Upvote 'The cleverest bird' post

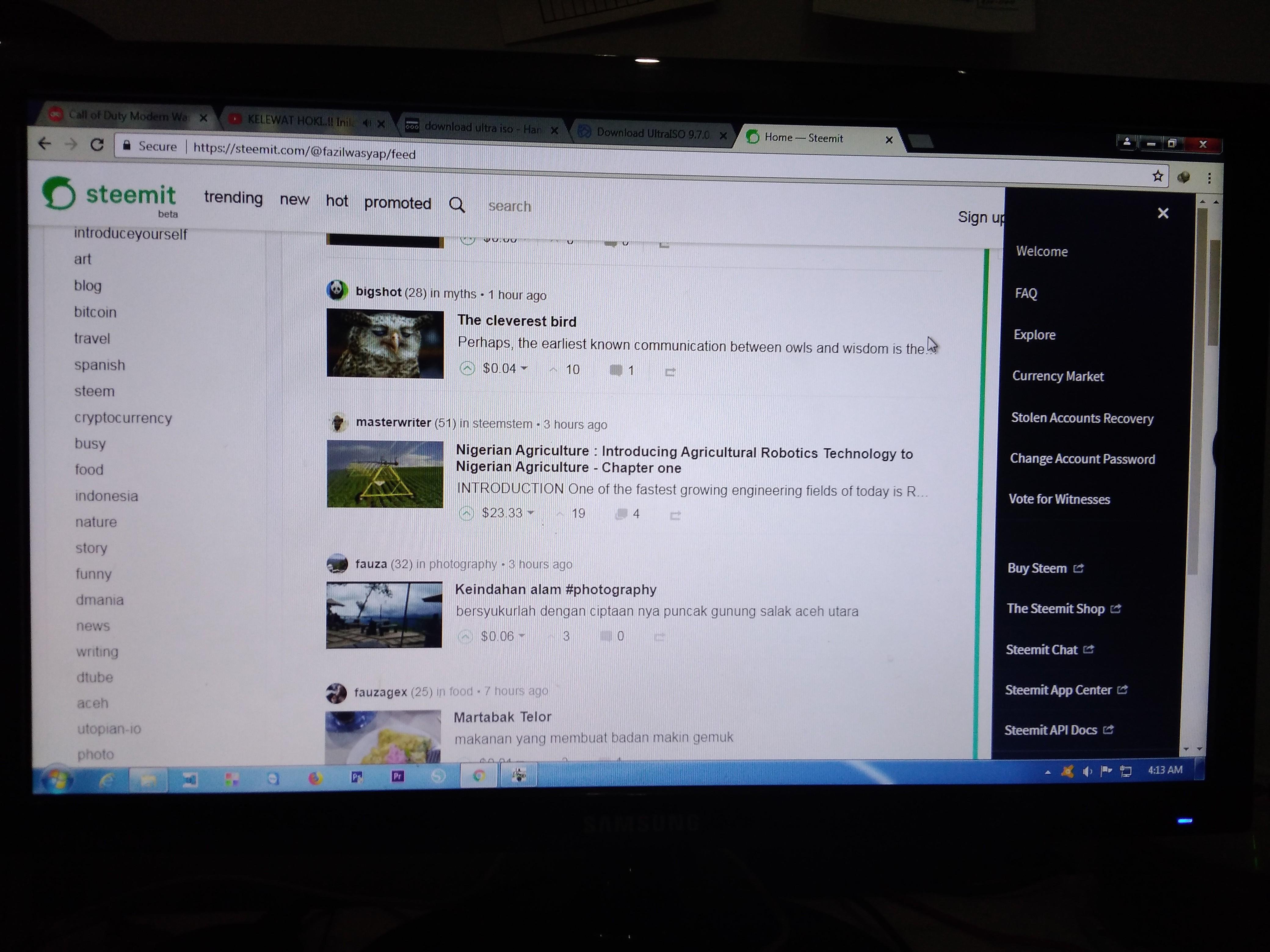click(x=467, y=368)
